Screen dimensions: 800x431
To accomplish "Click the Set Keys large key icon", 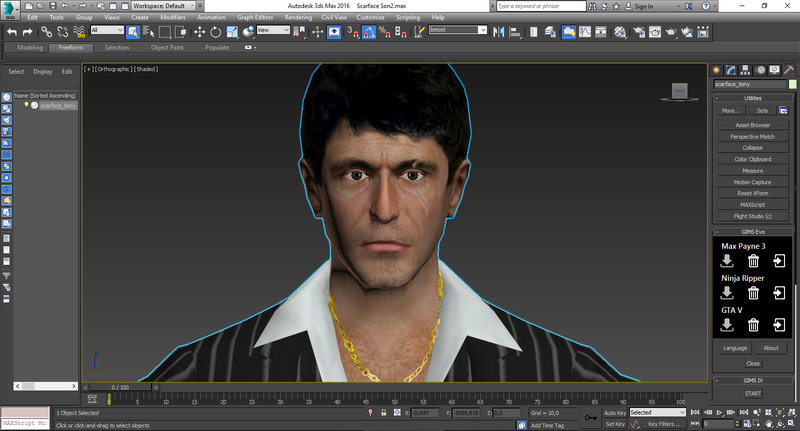I will click(591, 418).
